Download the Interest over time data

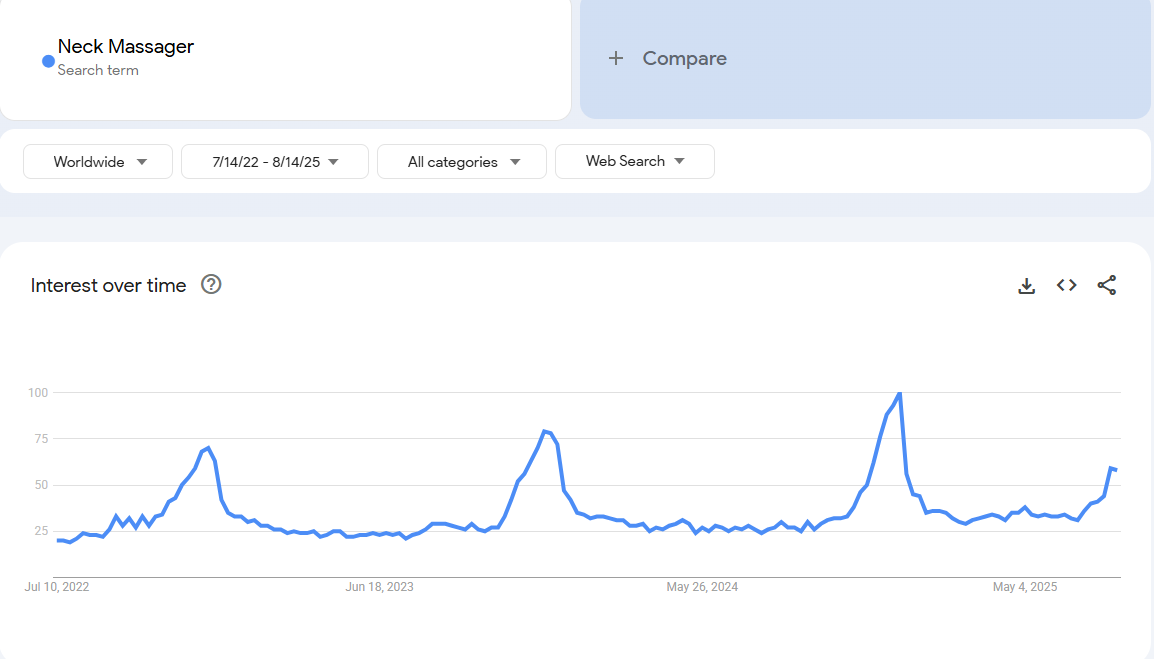coord(1026,286)
